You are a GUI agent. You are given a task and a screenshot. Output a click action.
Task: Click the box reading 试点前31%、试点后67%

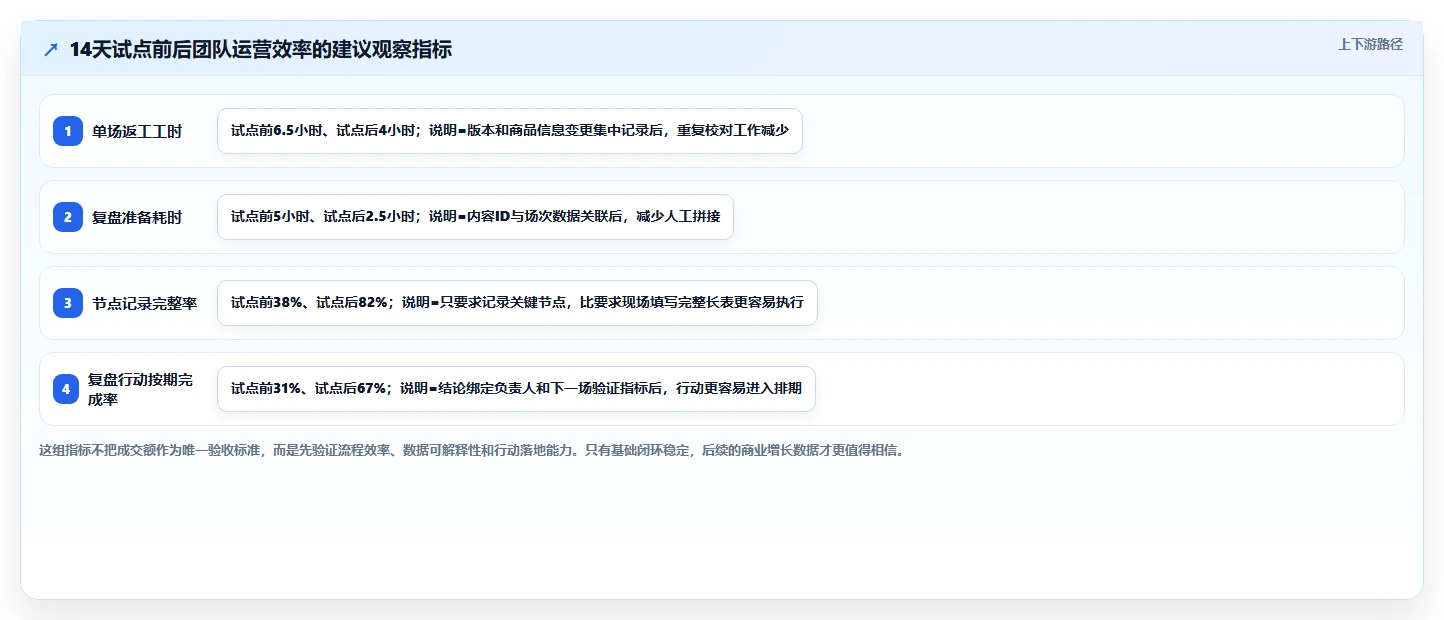516,389
